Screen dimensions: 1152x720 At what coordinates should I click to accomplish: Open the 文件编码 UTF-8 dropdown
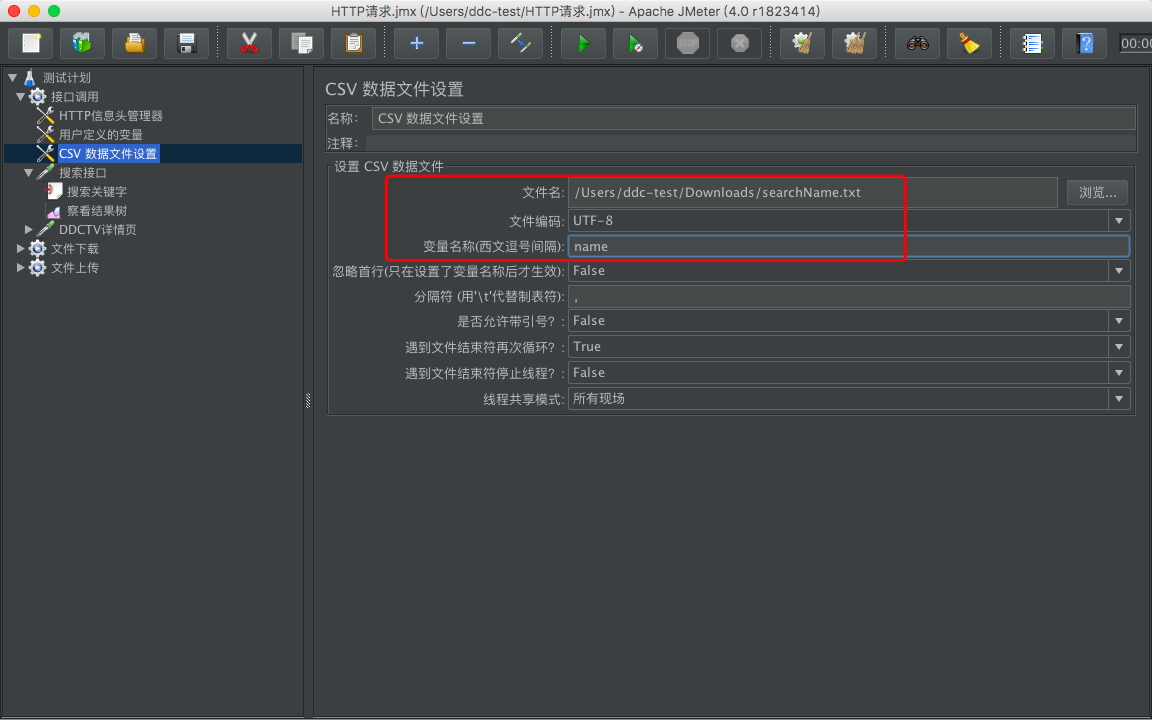pyautogui.click(x=1118, y=220)
